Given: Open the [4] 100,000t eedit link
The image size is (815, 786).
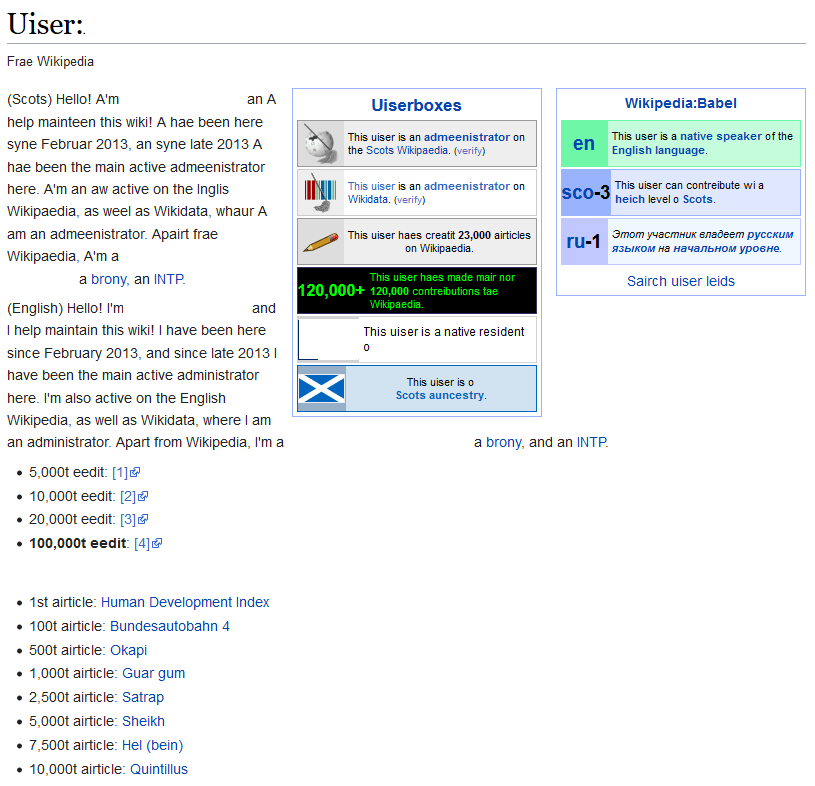Looking at the screenshot, I should [142, 543].
